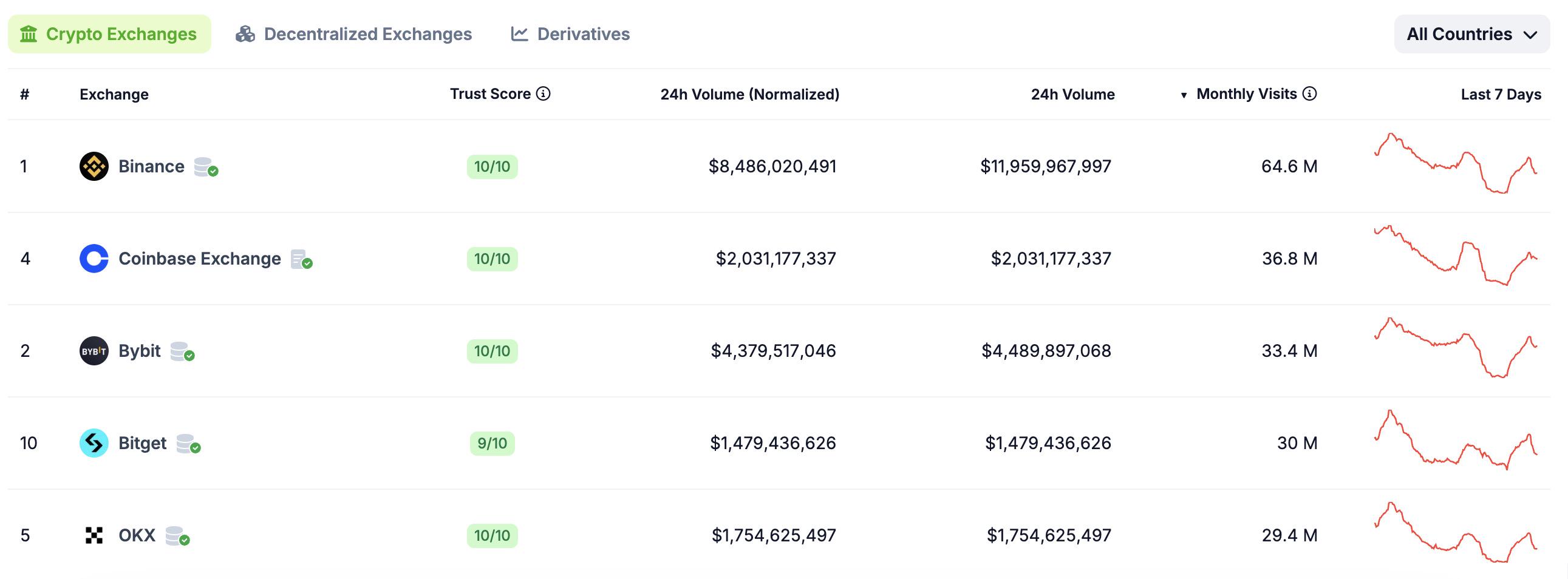Click the OKX logo icon
Screen dimensions: 1568x579
(94, 535)
